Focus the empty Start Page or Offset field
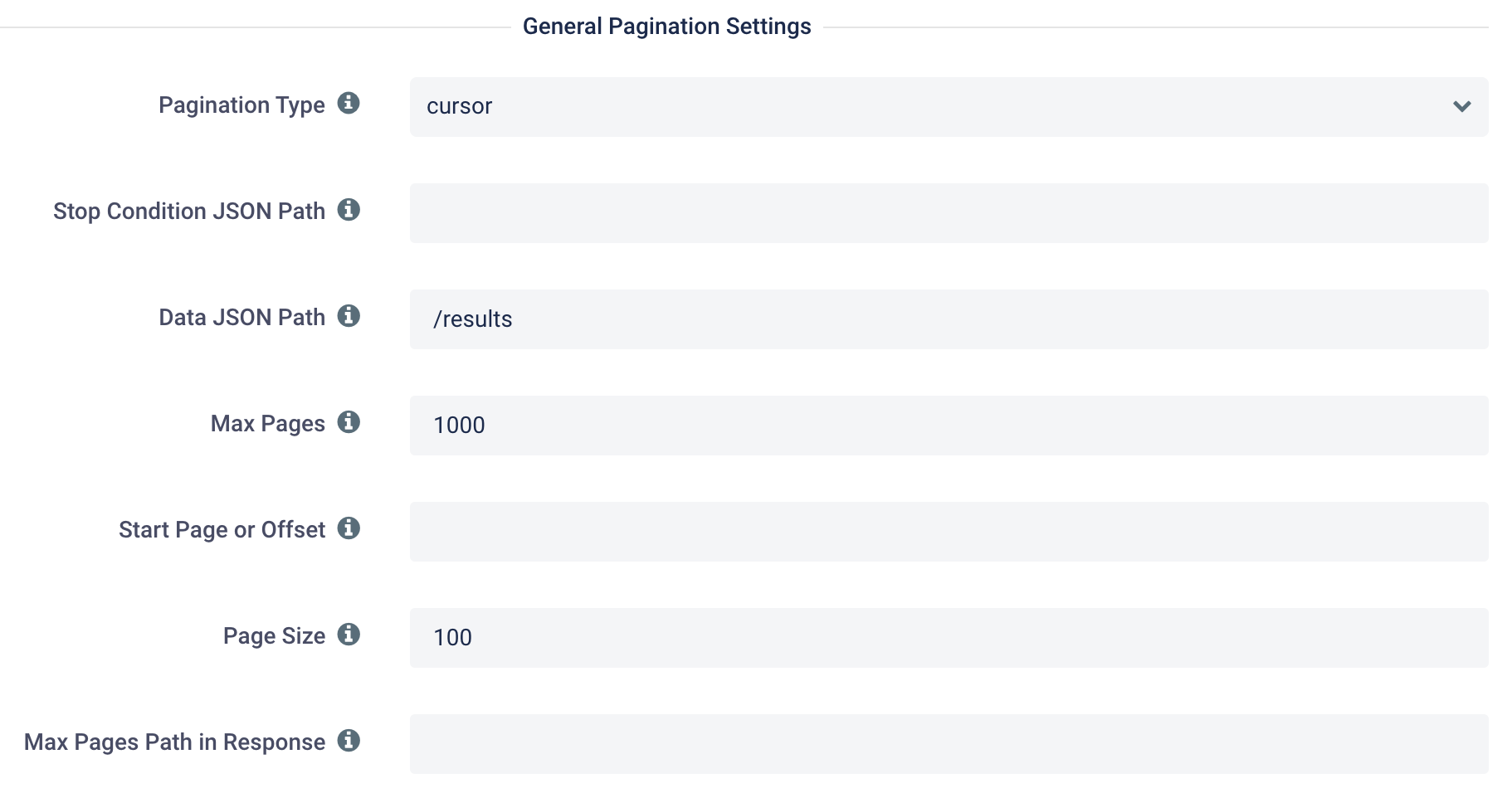 click(x=949, y=532)
